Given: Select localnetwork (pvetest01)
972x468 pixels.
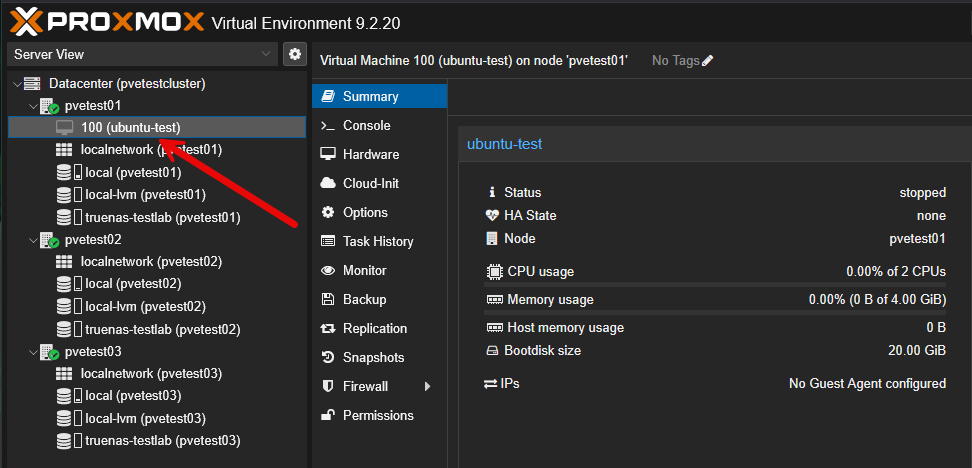Looking at the screenshot, I should (151, 149).
